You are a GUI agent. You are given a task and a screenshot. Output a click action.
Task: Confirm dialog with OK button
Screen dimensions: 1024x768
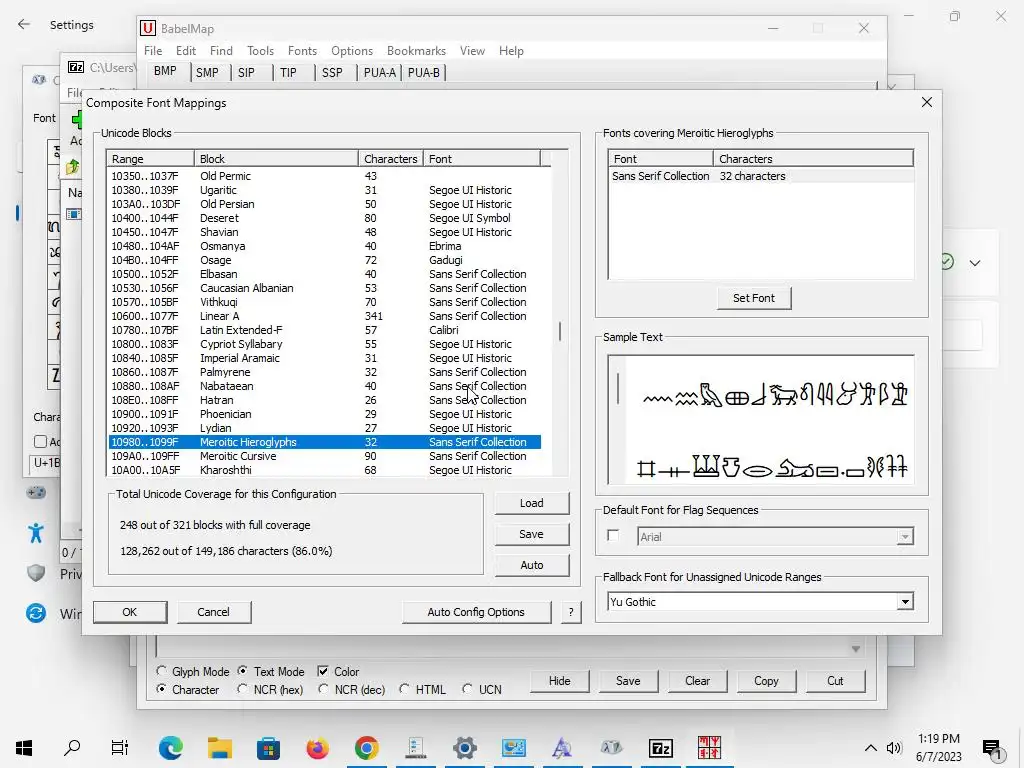point(129,612)
